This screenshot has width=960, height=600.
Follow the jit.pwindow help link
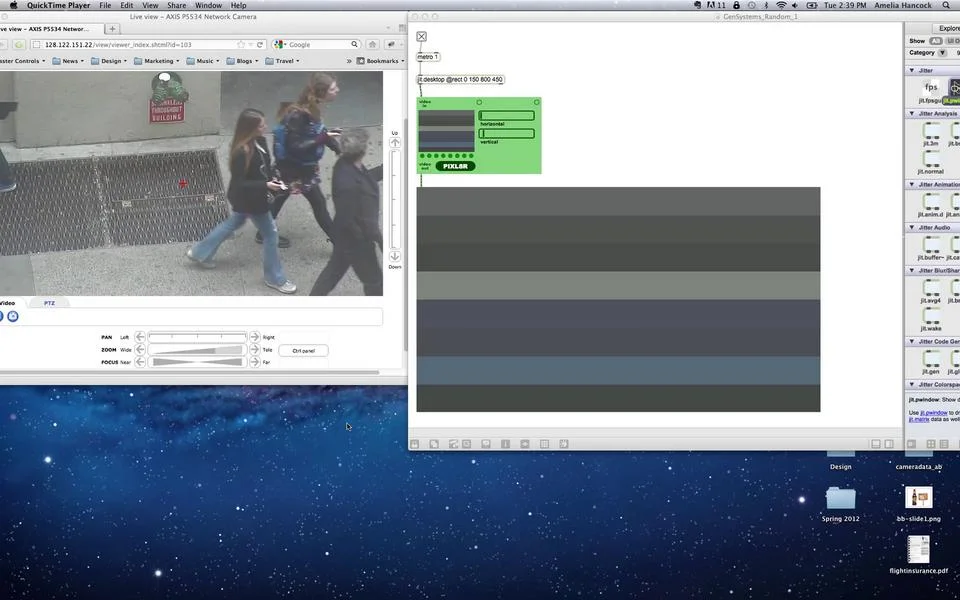pyautogui.click(x=934, y=413)
